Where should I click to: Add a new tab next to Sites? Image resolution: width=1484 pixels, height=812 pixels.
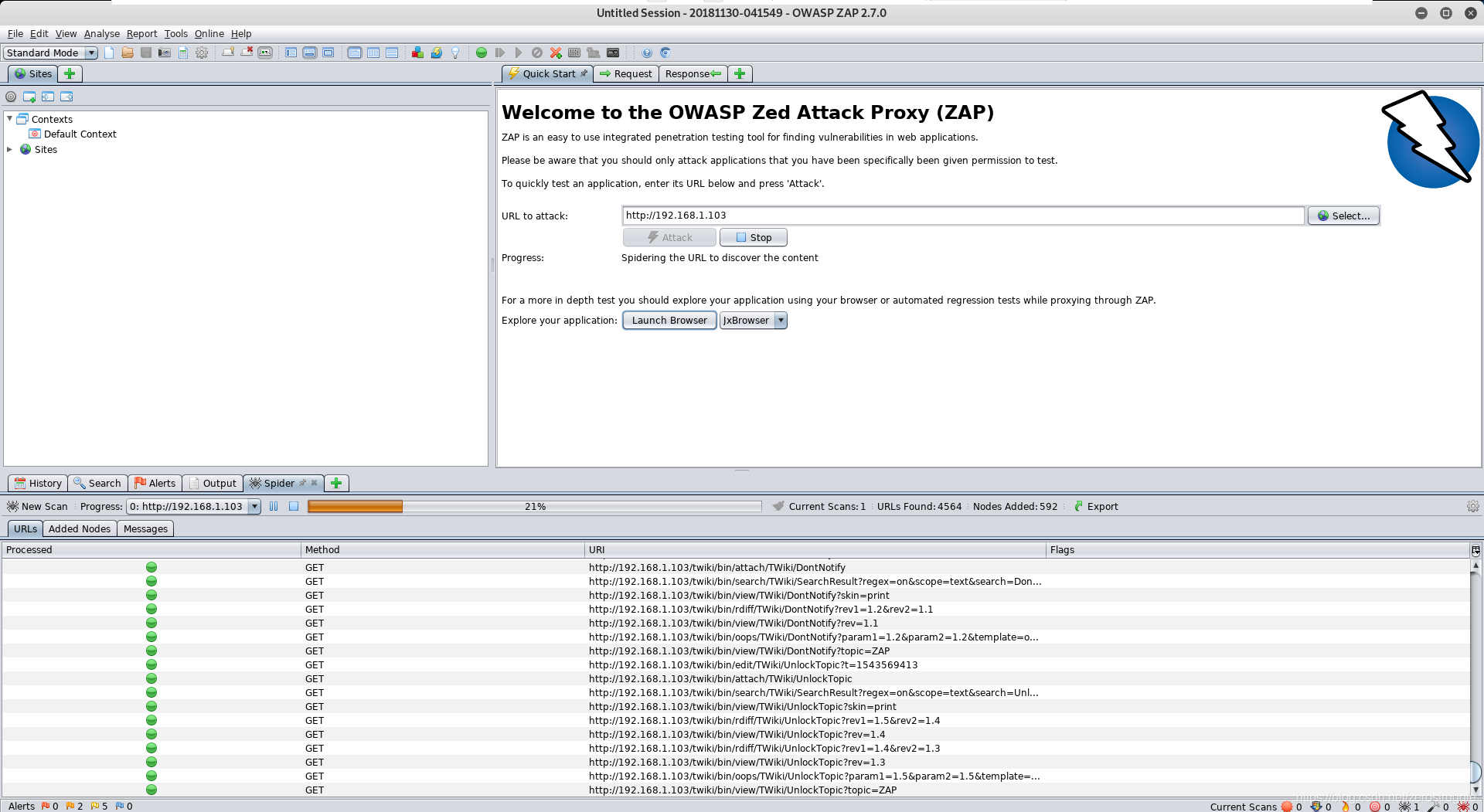pos(70,73)
